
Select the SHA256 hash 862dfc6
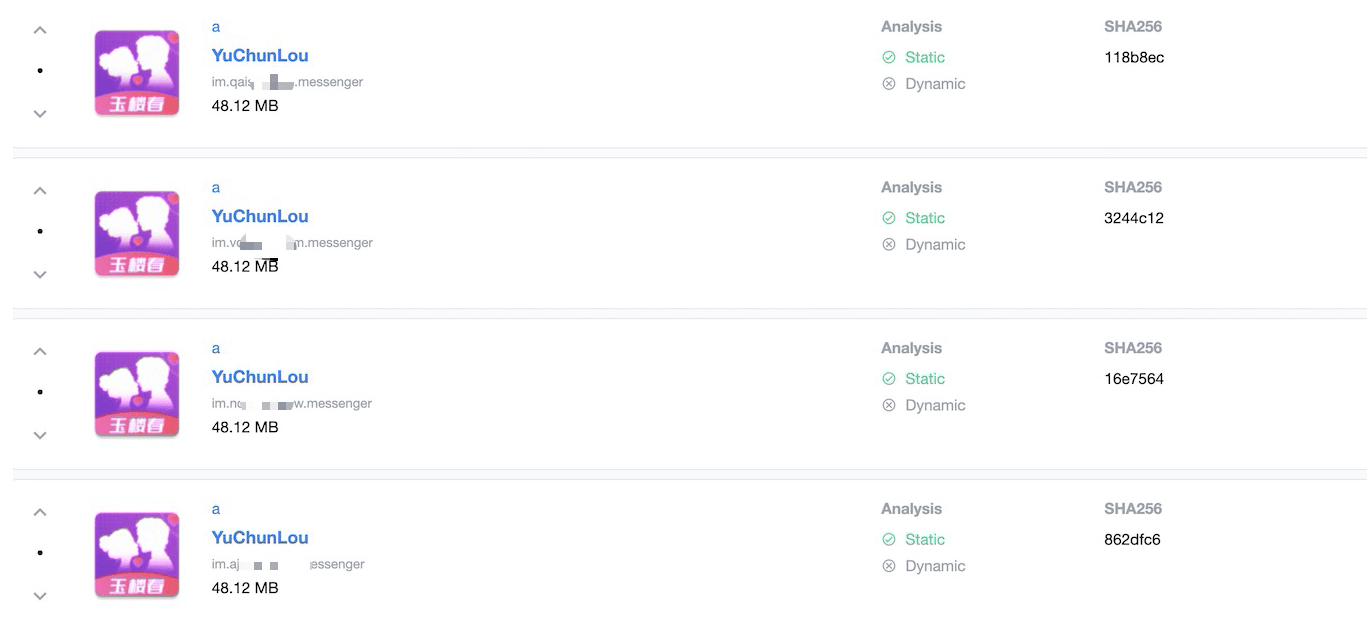pos(1132,540)
